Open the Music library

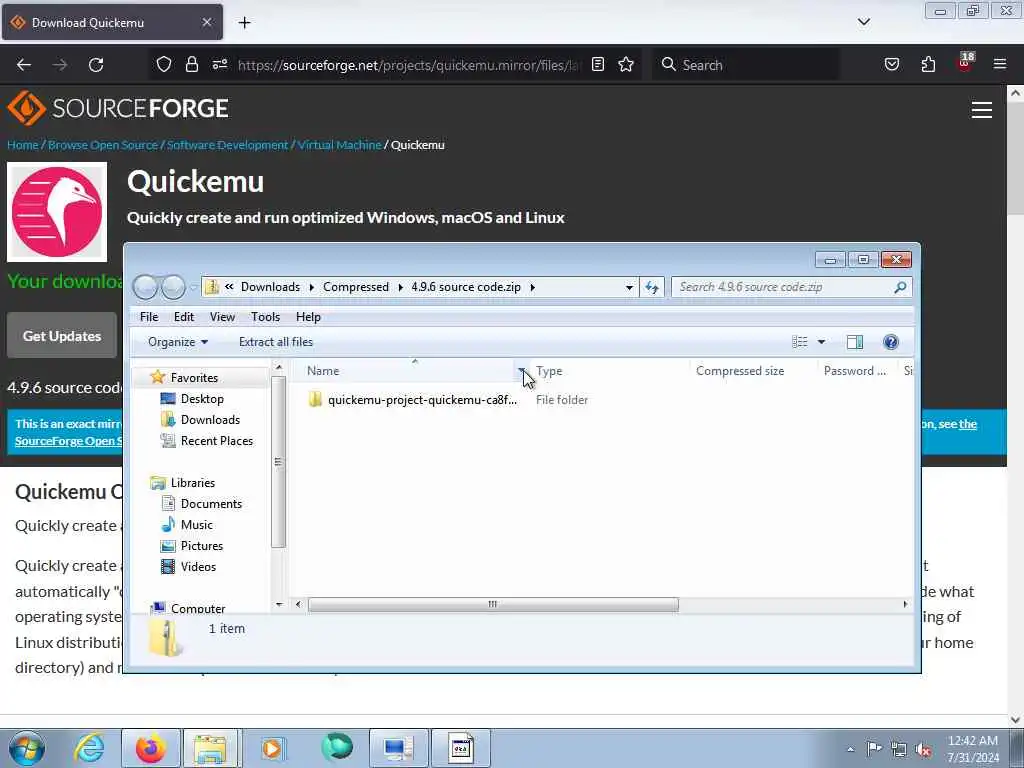tap(197, 524)
